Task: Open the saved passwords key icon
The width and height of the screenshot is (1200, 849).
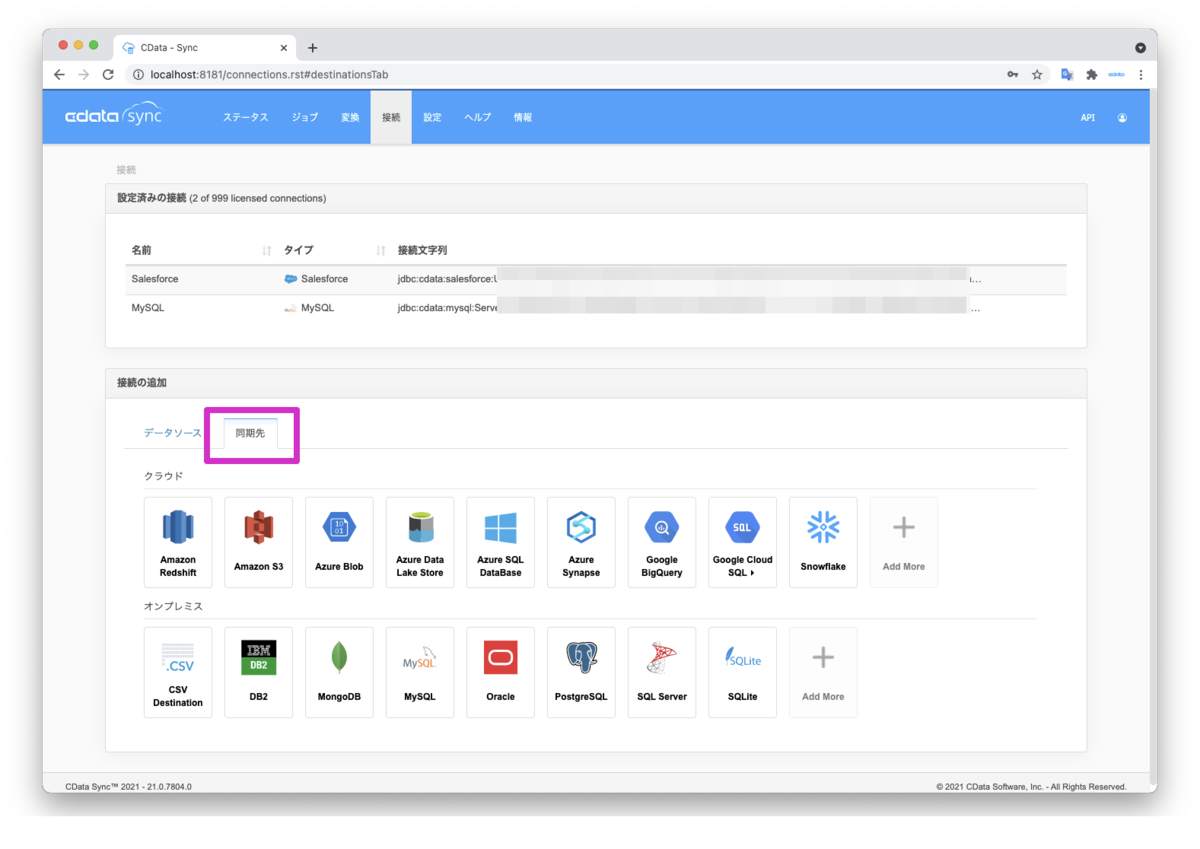Action: (x=1013, y=75)
